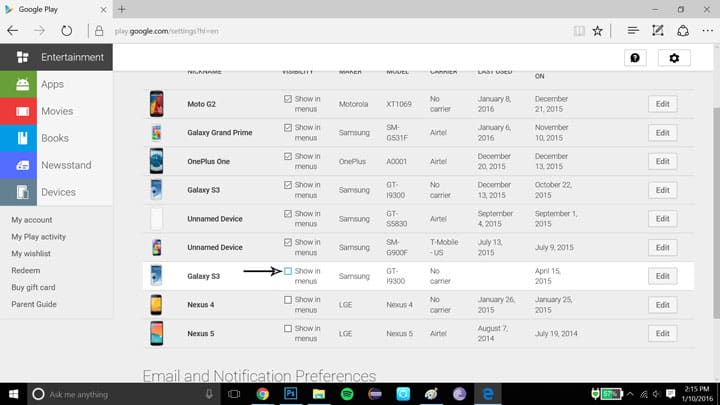The width and height of the screenshot is (720, 405).
Task: Open the Edge Hub lines icon
Action: tap(633, 31)
